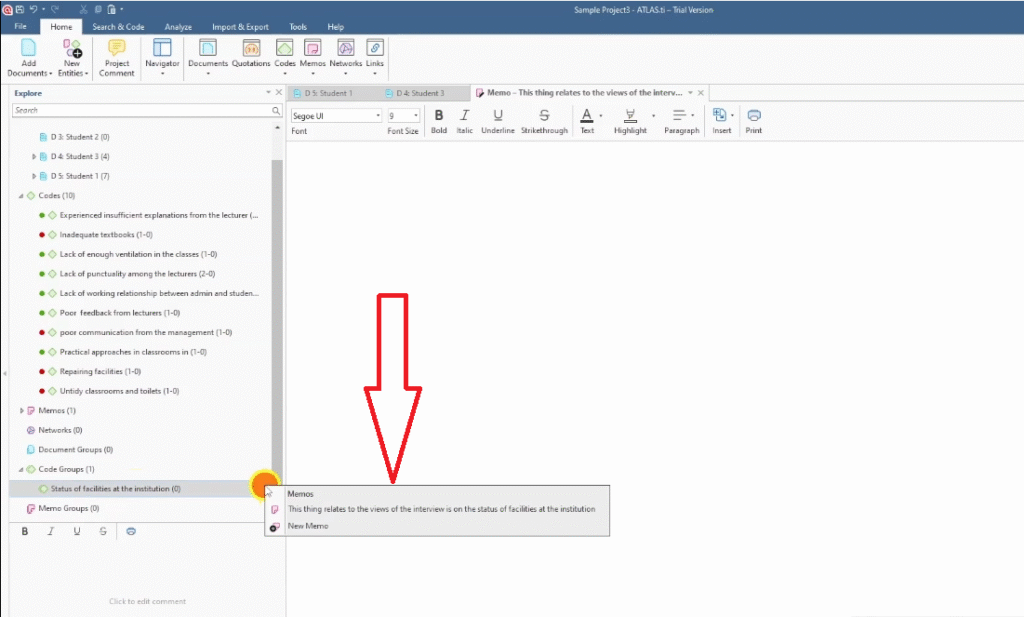The width and height of the screenshot is (1024, 617).
Task: Open the Links manager icon
Action: click(375, 50)
